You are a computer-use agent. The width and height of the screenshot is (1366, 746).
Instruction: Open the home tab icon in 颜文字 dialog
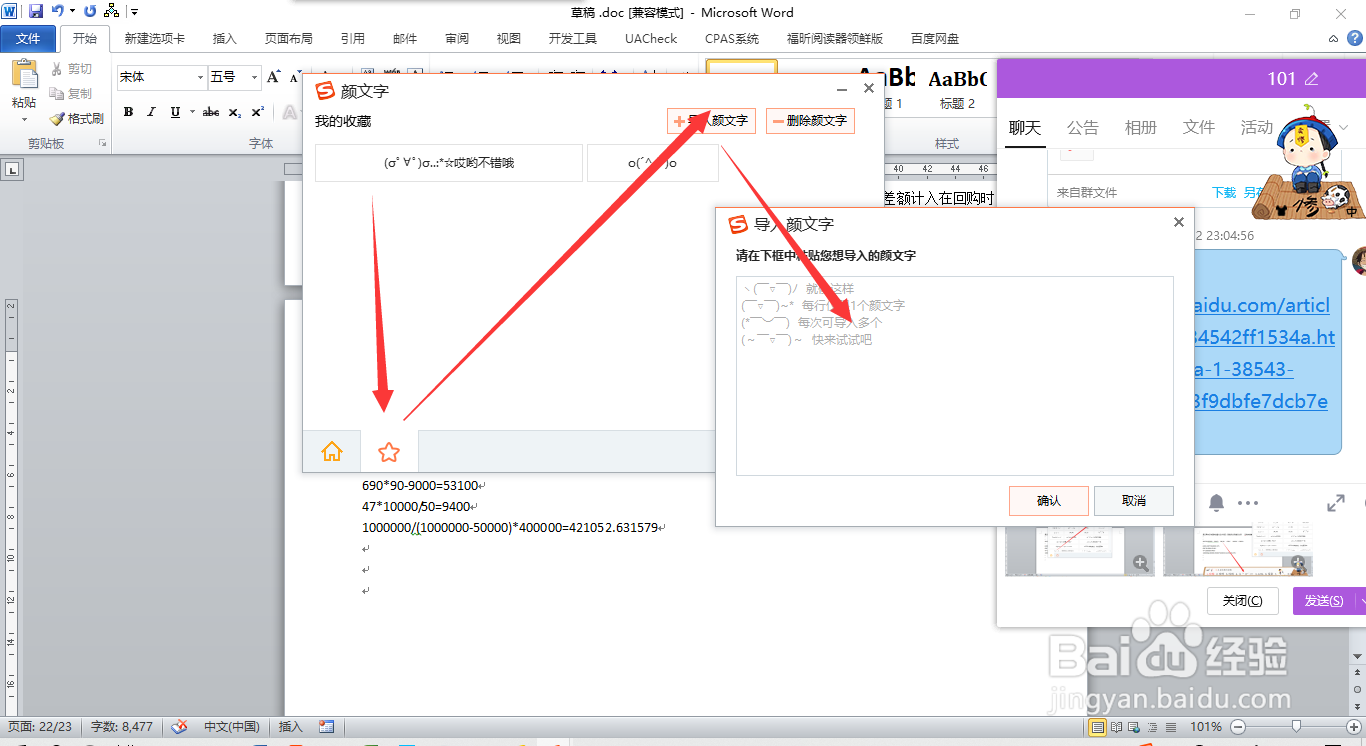pos(331,451)
